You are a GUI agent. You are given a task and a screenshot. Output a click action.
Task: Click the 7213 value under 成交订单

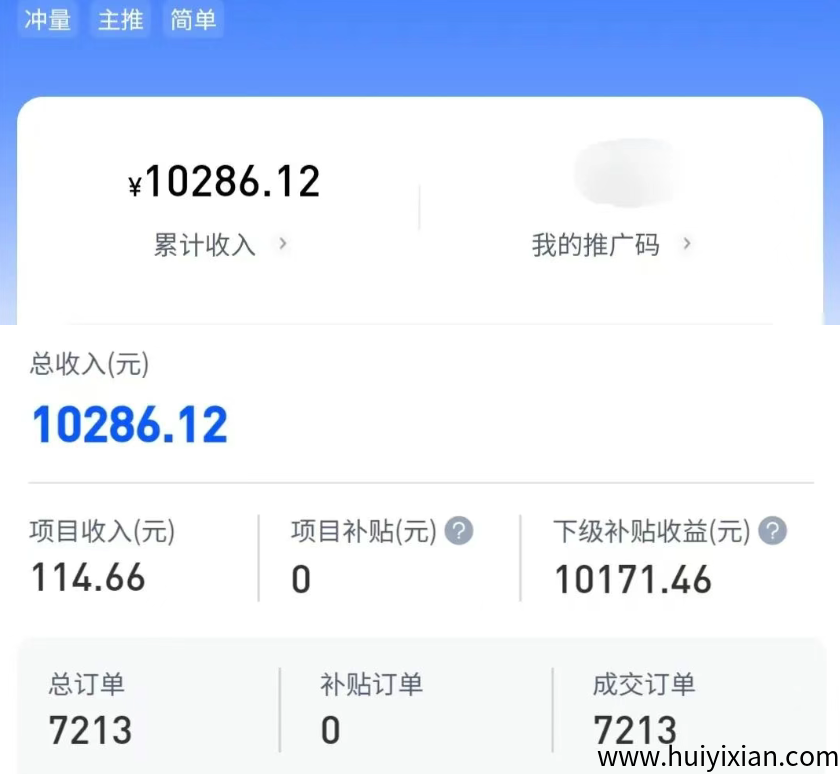[635, 730]
